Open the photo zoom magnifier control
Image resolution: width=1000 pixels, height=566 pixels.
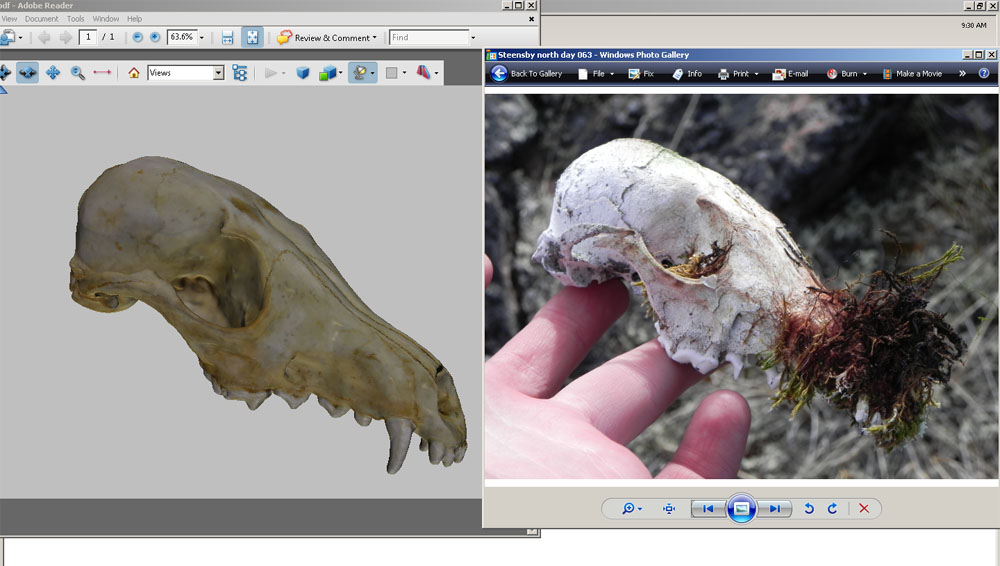tap(631, 509)
